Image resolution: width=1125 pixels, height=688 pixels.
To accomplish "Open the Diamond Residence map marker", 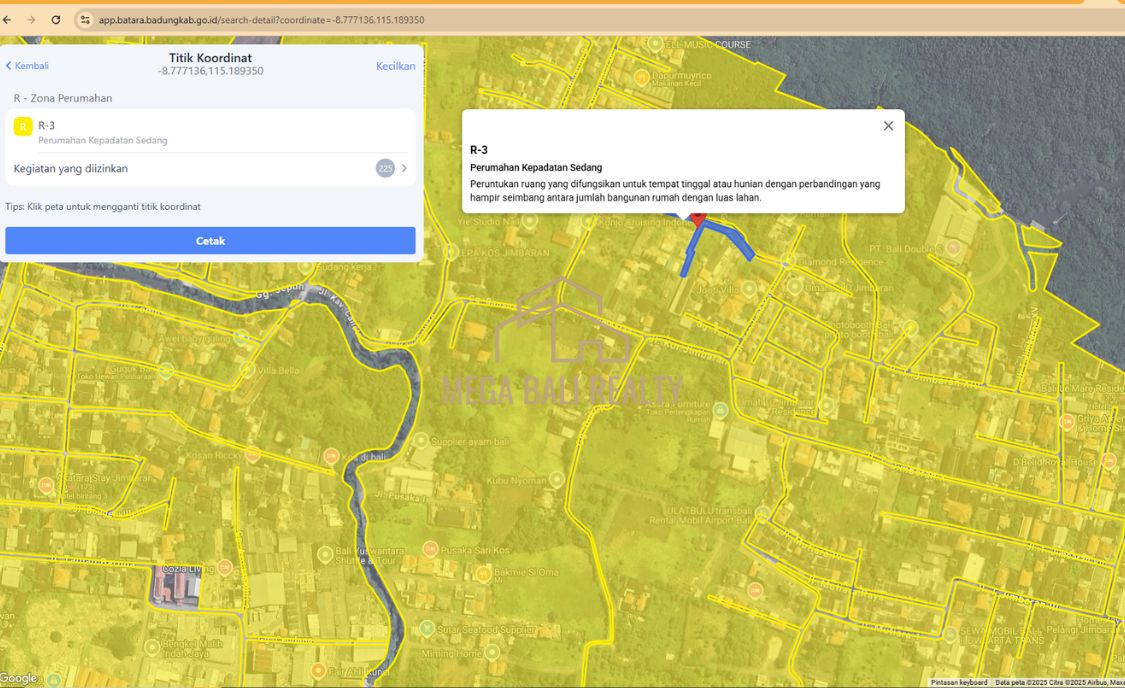I will [x=787, y=262].
